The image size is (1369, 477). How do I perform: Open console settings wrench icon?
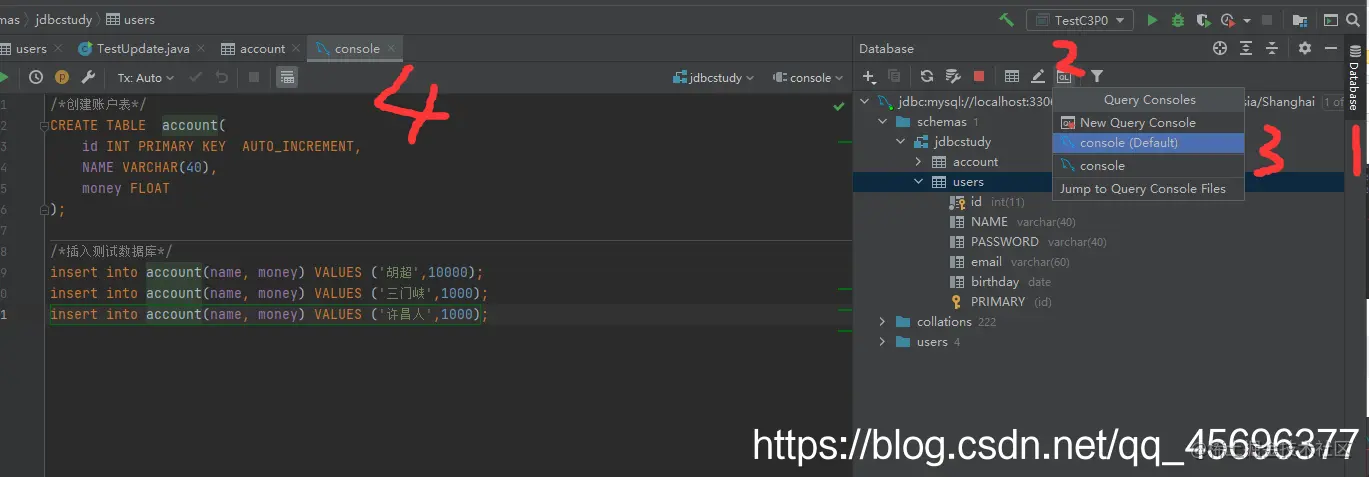tap(88, 77)
